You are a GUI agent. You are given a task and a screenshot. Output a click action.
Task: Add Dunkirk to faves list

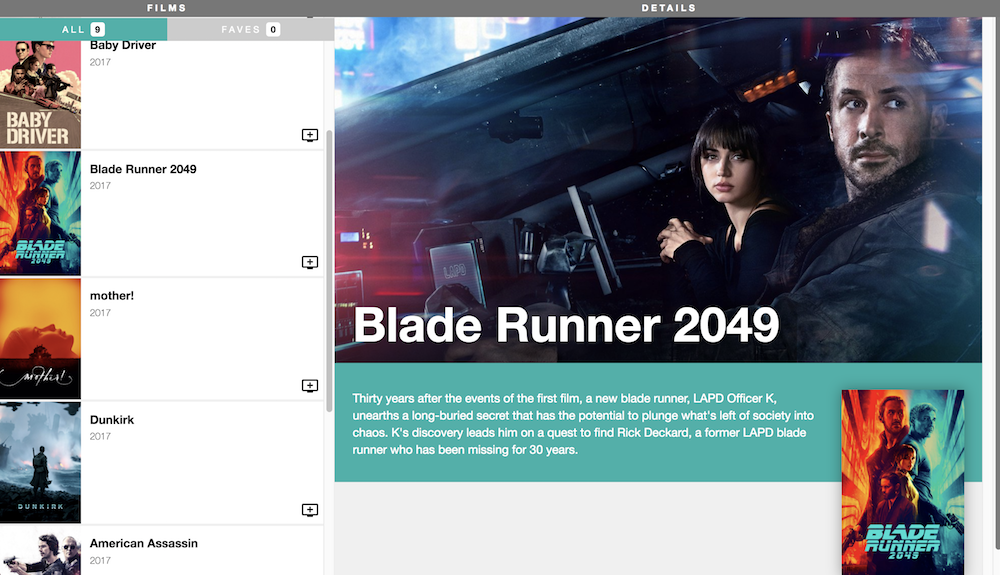(310, 510)
